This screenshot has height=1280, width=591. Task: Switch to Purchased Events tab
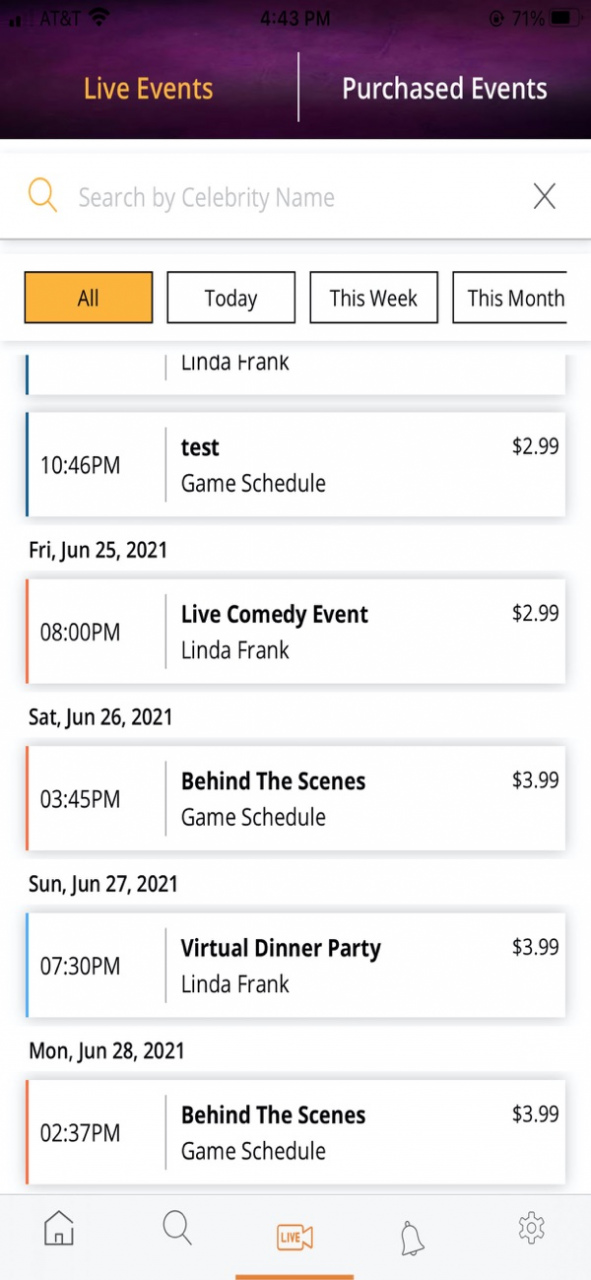444,88
